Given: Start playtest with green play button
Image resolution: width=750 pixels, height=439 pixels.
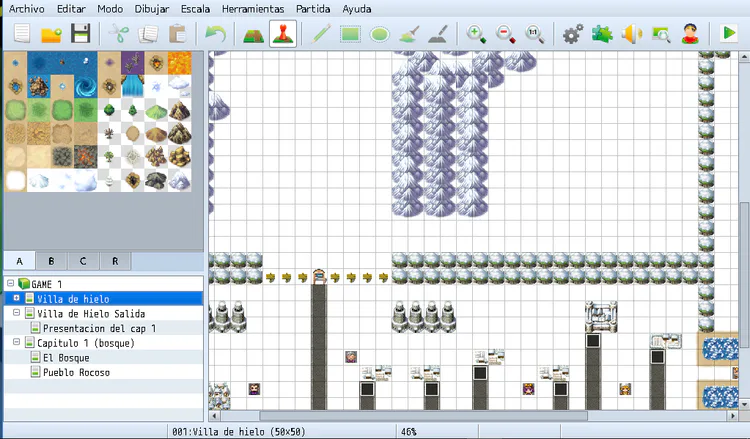Looking at the screenshot, I should pos(728,33).
